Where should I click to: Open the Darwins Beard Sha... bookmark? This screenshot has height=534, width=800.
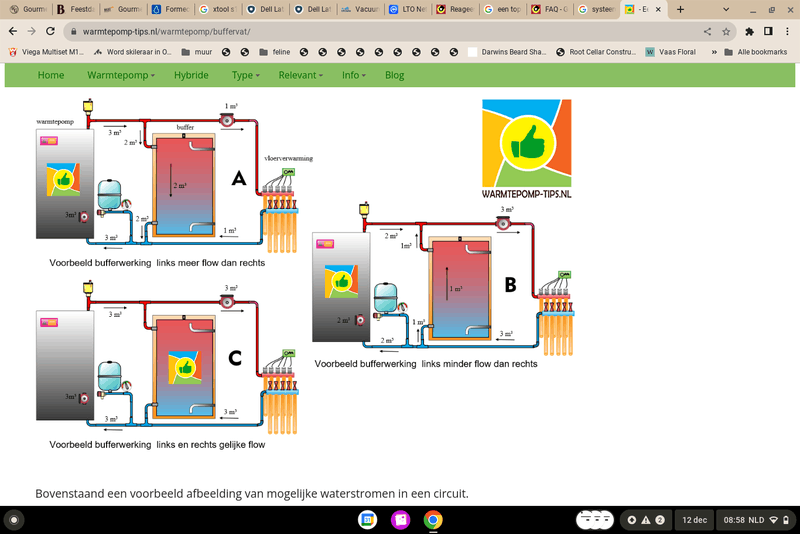coord(507,52)
